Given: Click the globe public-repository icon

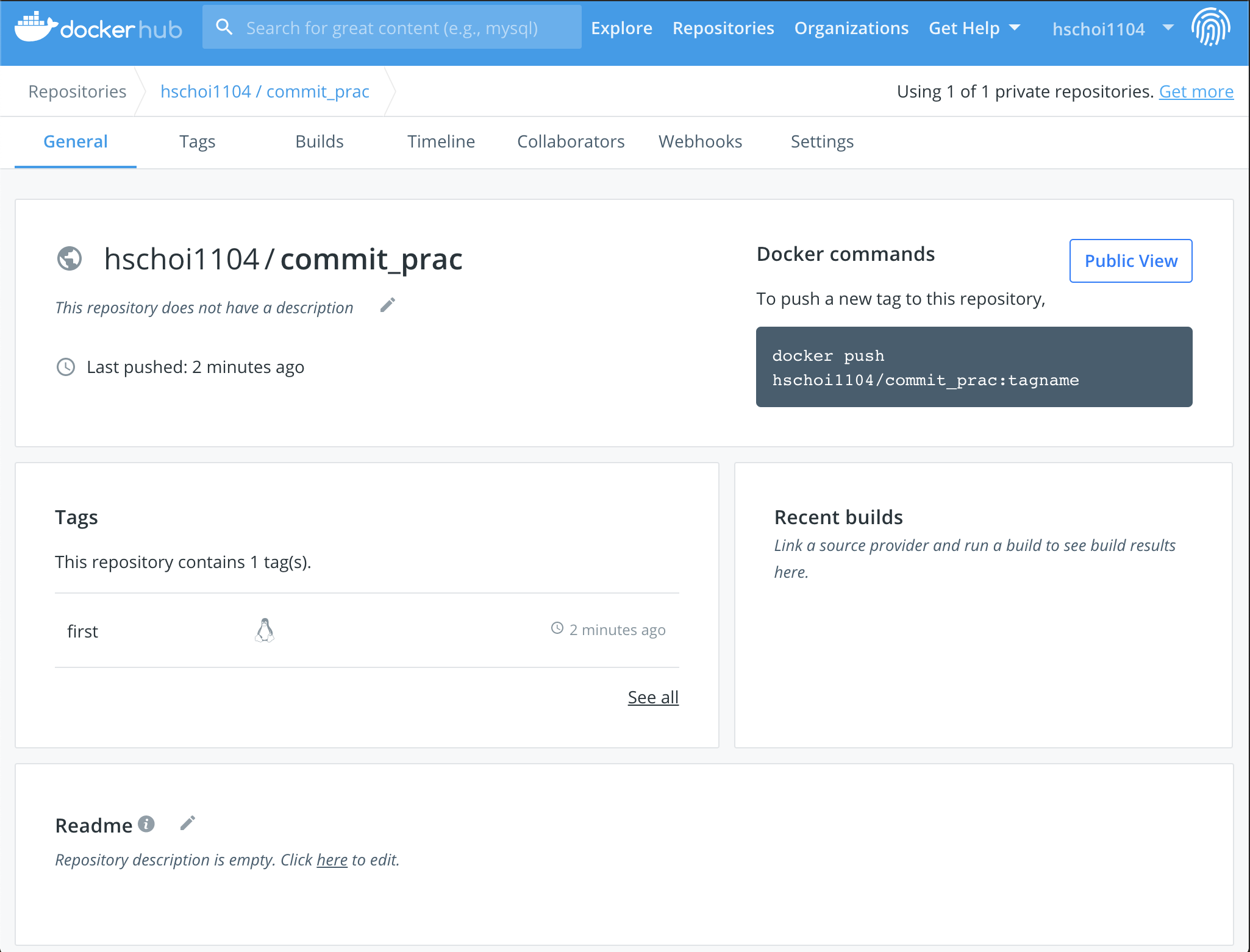Looking at the screenshot, I should click(x=70, y=258).
